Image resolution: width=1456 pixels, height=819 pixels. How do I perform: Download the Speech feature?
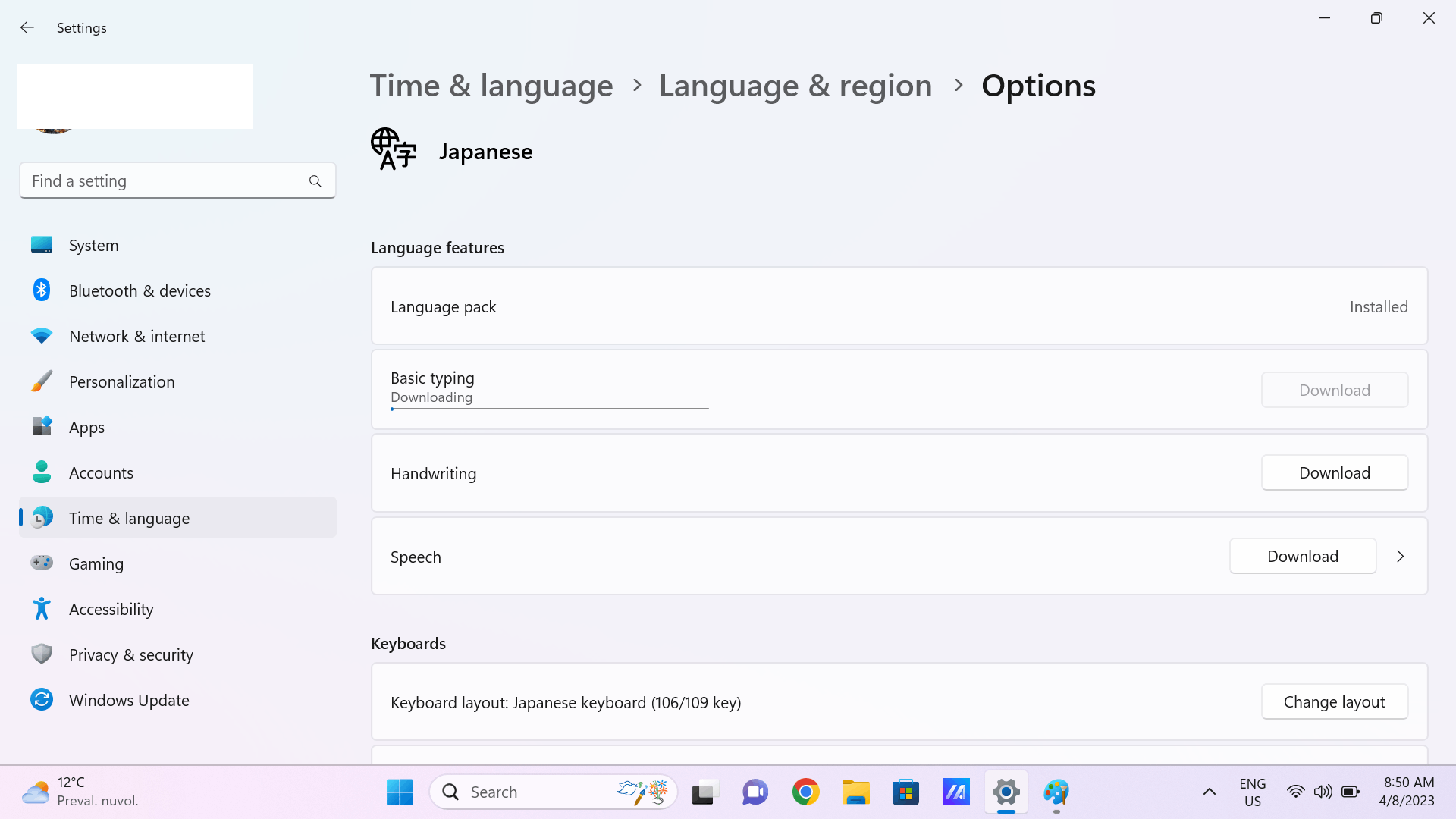1303,556
